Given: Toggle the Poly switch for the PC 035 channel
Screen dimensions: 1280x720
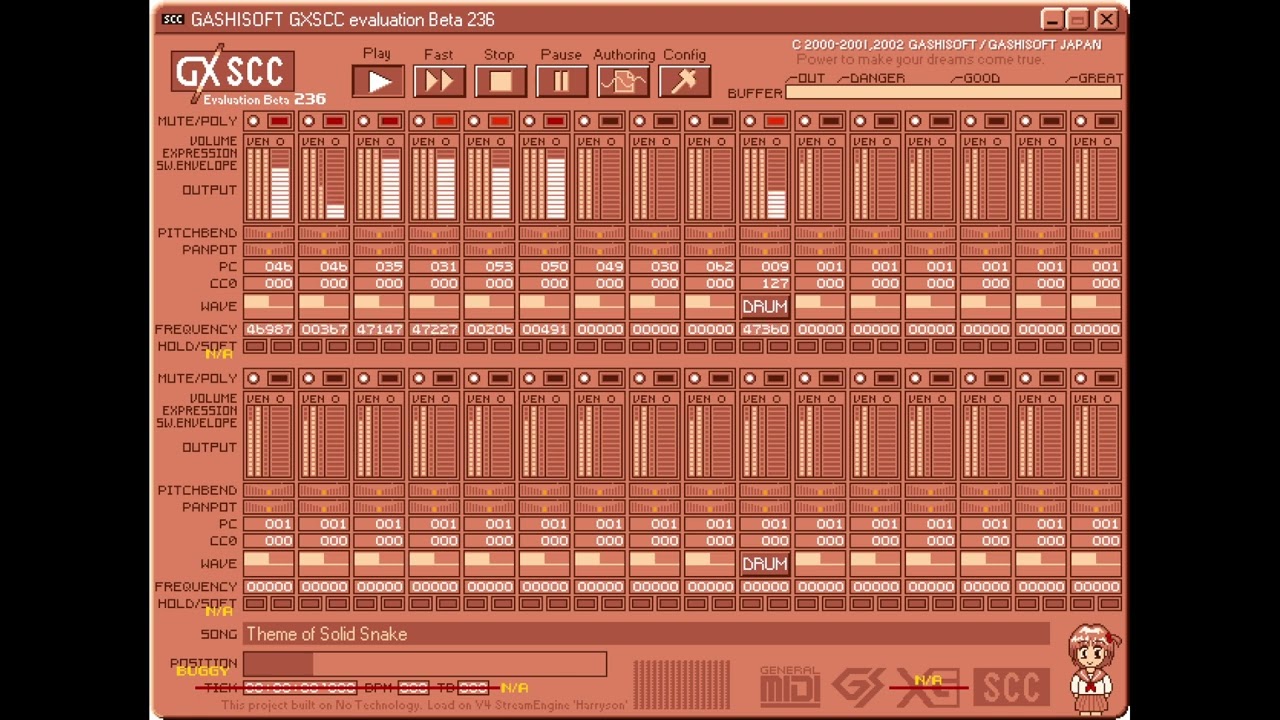Looking at the screenshot, I should click(389, 121).
